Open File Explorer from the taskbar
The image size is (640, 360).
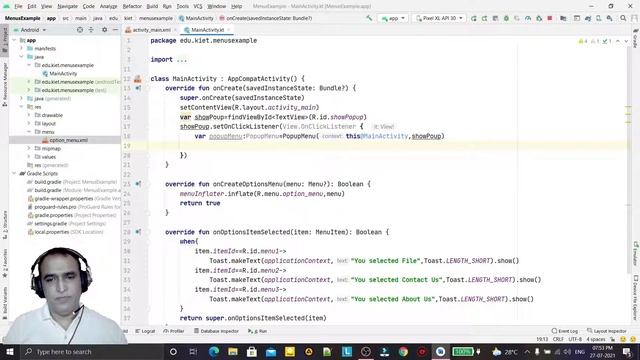pyautogui.click(x=233, y=351)
